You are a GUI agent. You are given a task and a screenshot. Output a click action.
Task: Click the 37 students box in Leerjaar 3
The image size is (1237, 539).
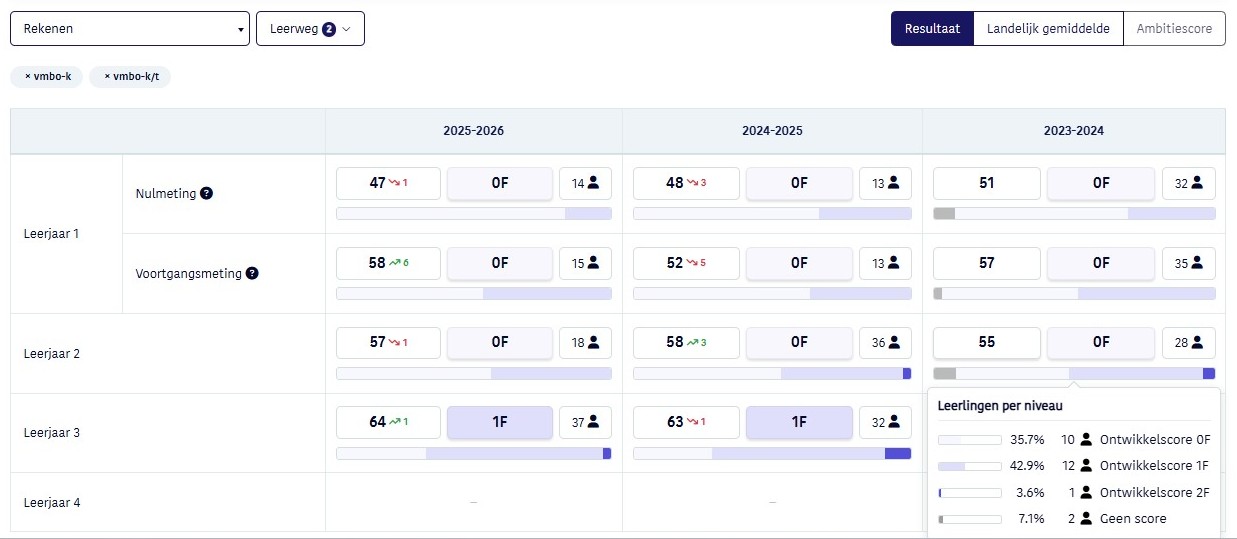(585, 422)
